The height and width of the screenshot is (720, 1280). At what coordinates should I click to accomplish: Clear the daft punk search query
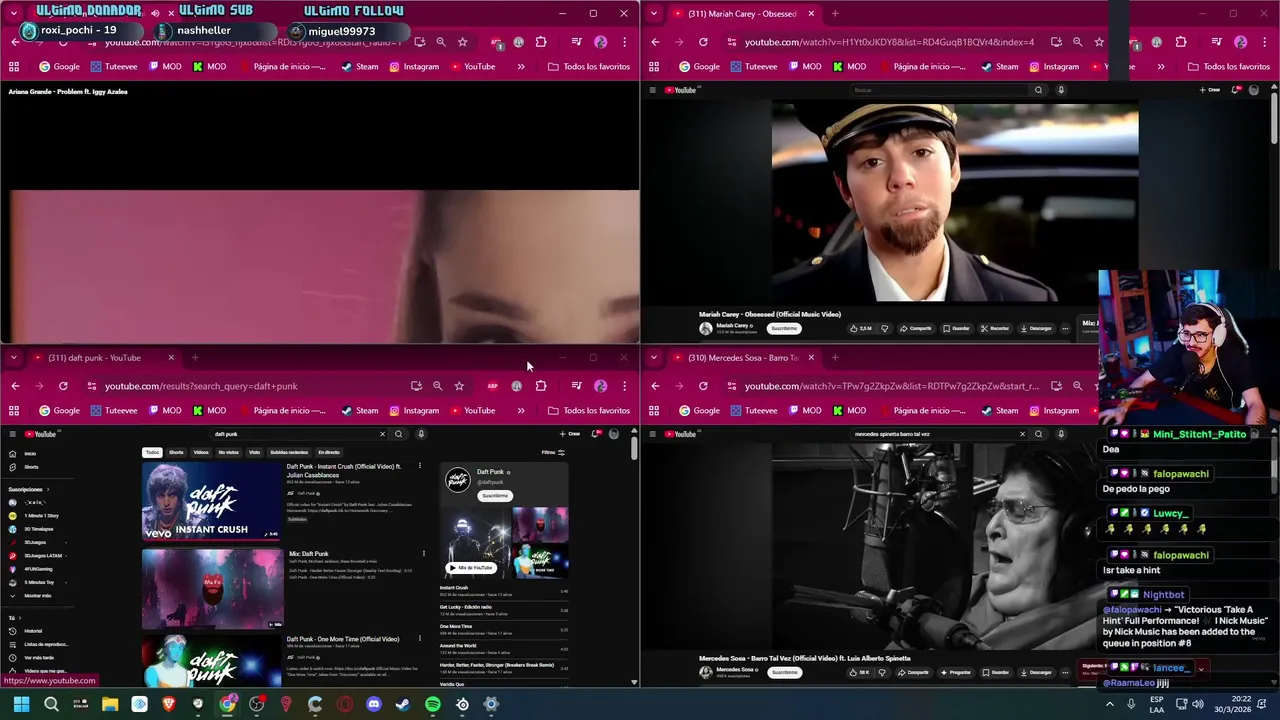pos(382,434)
